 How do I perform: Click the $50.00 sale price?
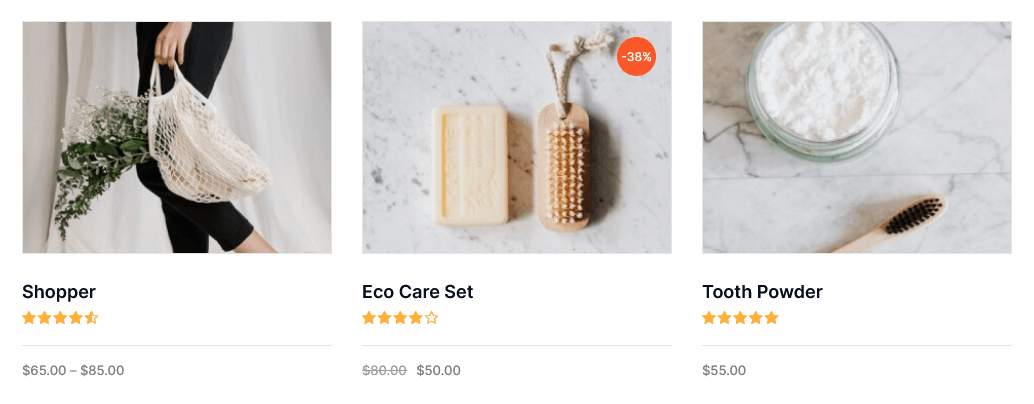[439, 370]
